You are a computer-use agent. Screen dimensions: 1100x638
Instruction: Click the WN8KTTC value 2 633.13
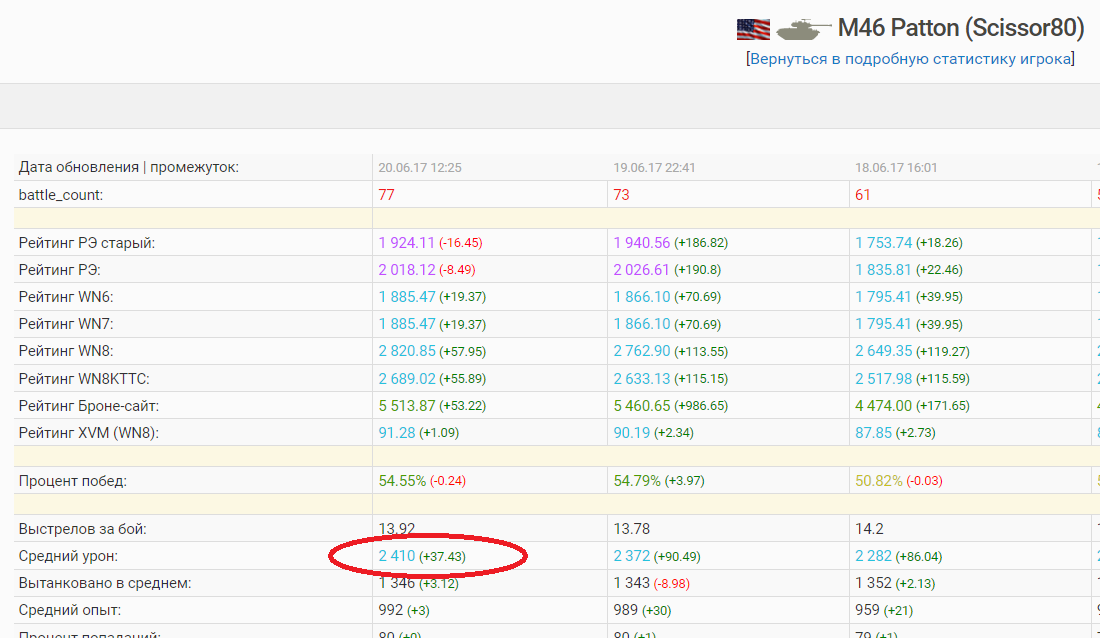[642, 379]
